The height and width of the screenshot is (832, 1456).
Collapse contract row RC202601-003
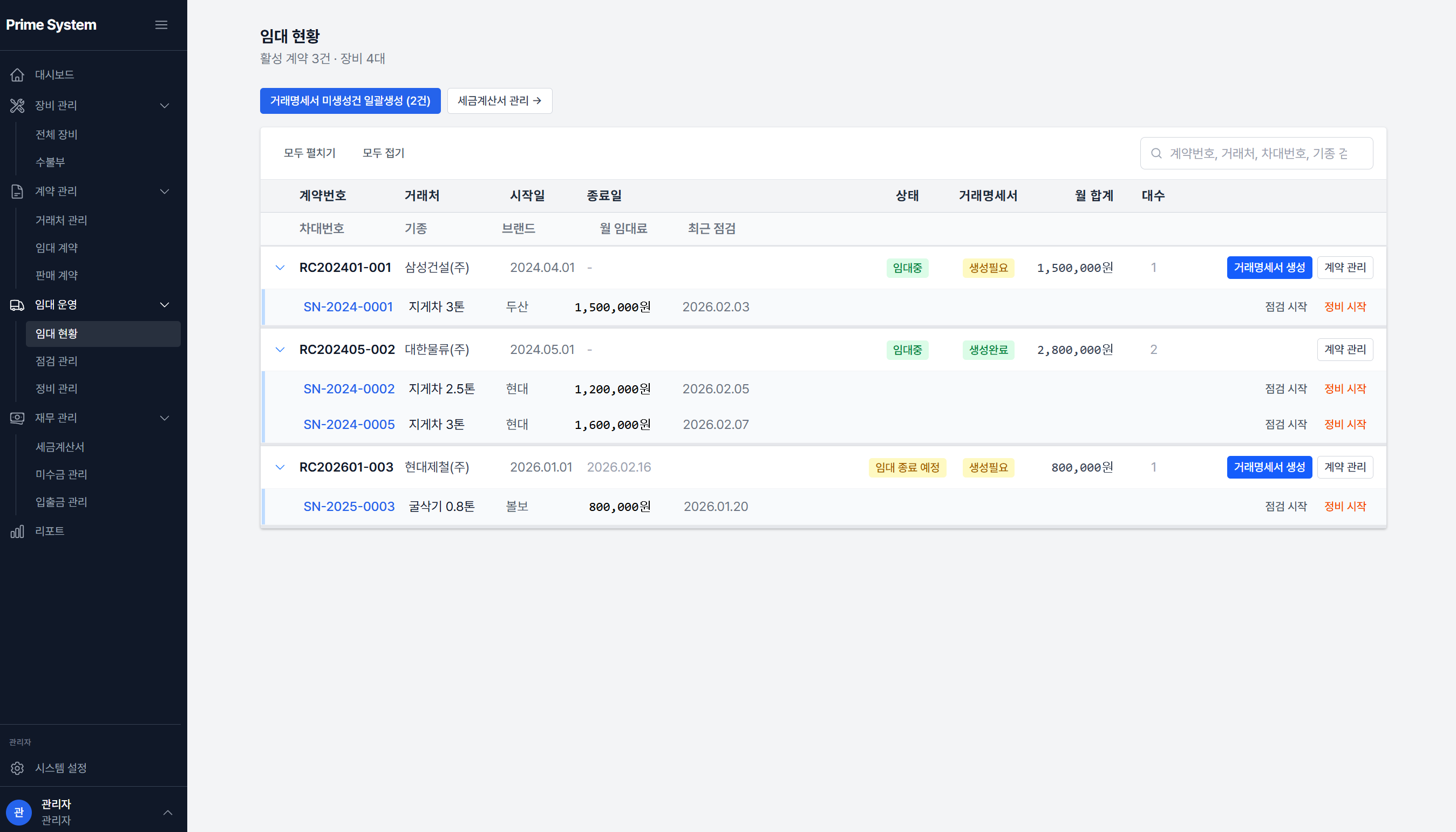(x=280, y=467)
